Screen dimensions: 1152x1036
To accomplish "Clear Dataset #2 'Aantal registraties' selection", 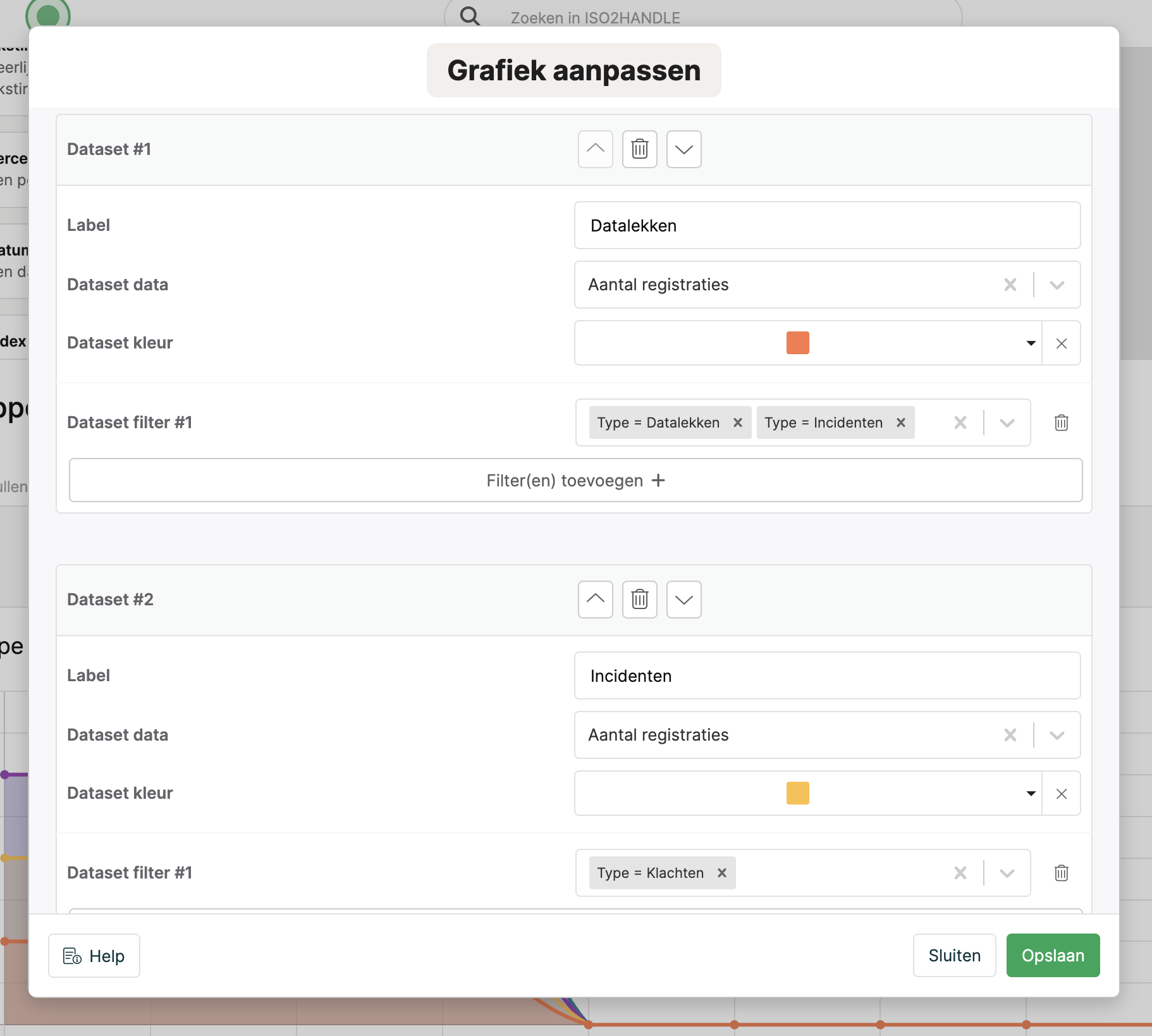I will pos(1010,735).
